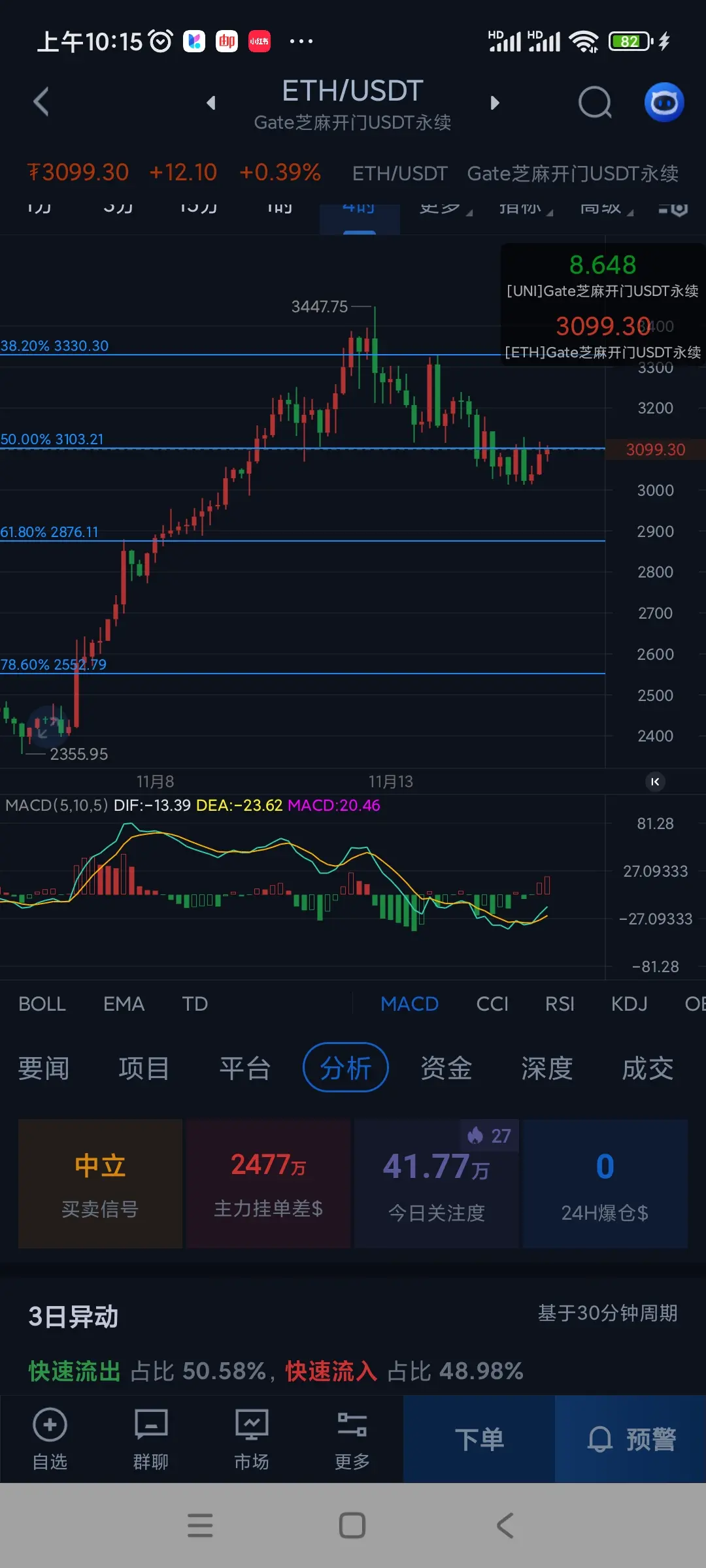Switch to the previous trading pair arrow
This screenshot has height=1568, width=706.
pos(210,103)
